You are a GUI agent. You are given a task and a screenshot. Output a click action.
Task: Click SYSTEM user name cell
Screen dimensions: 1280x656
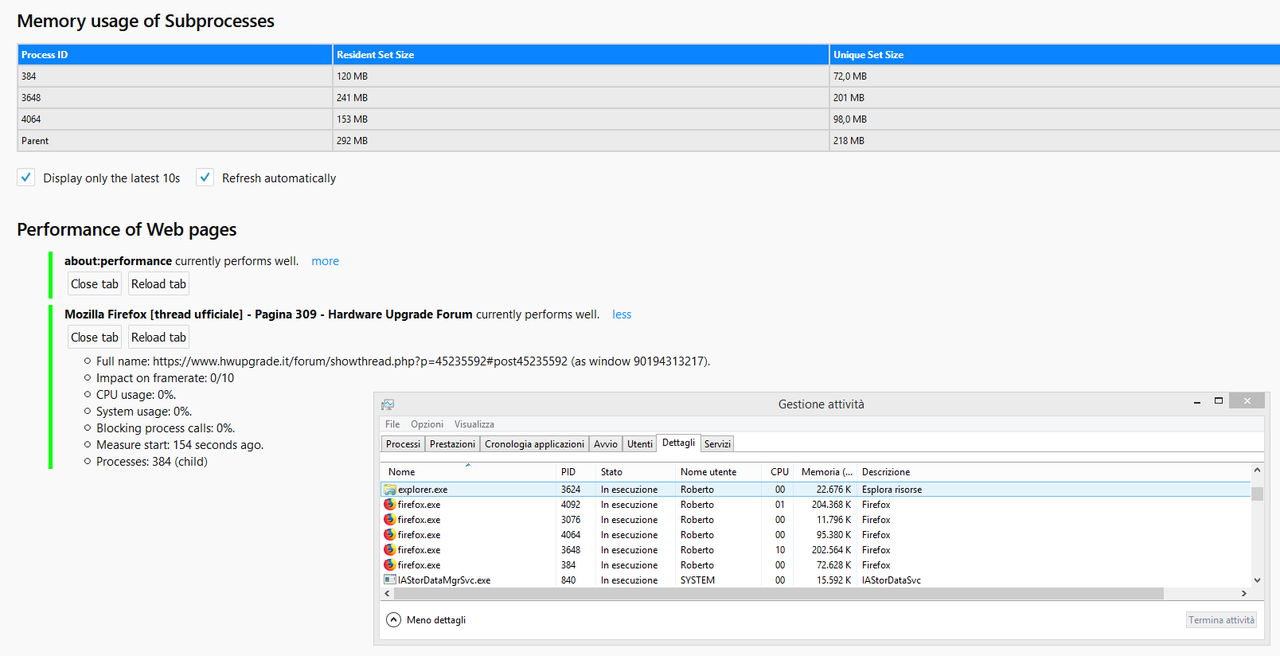click(x=698, y=580)
